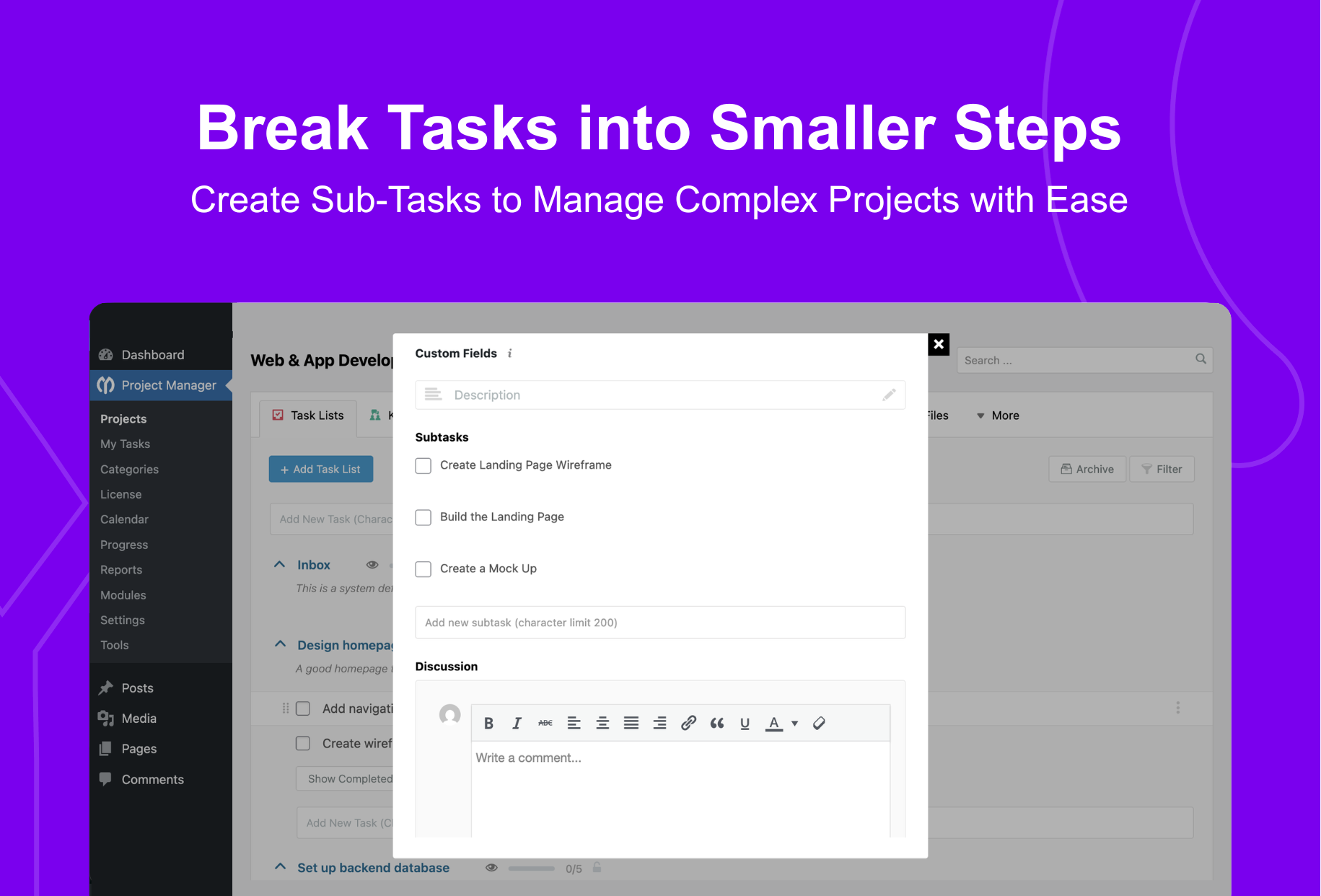
Task: Open archived items with the Archive button
Action: (x=1087, y=469)
